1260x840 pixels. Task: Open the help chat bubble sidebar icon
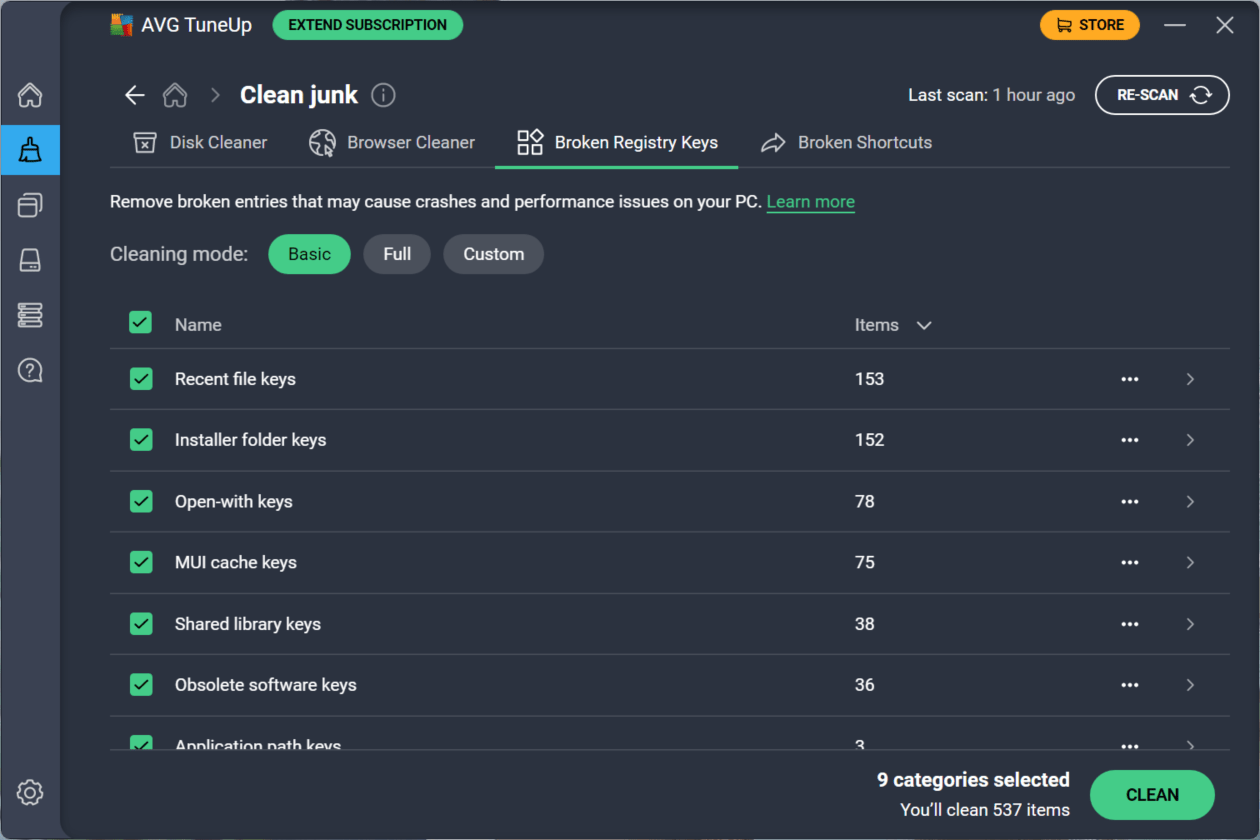coord(30,371)
